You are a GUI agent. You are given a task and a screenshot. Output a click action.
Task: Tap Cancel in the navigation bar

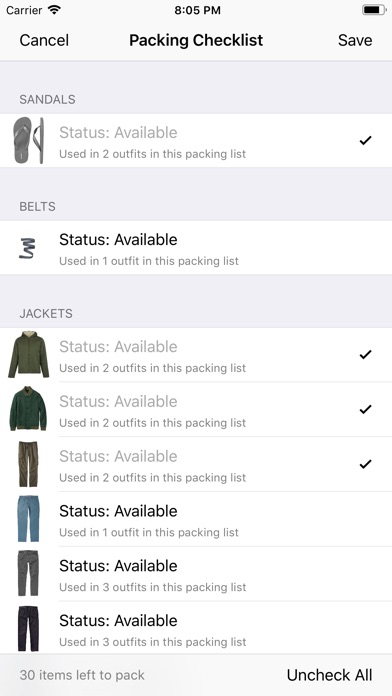tap(44, 40)
